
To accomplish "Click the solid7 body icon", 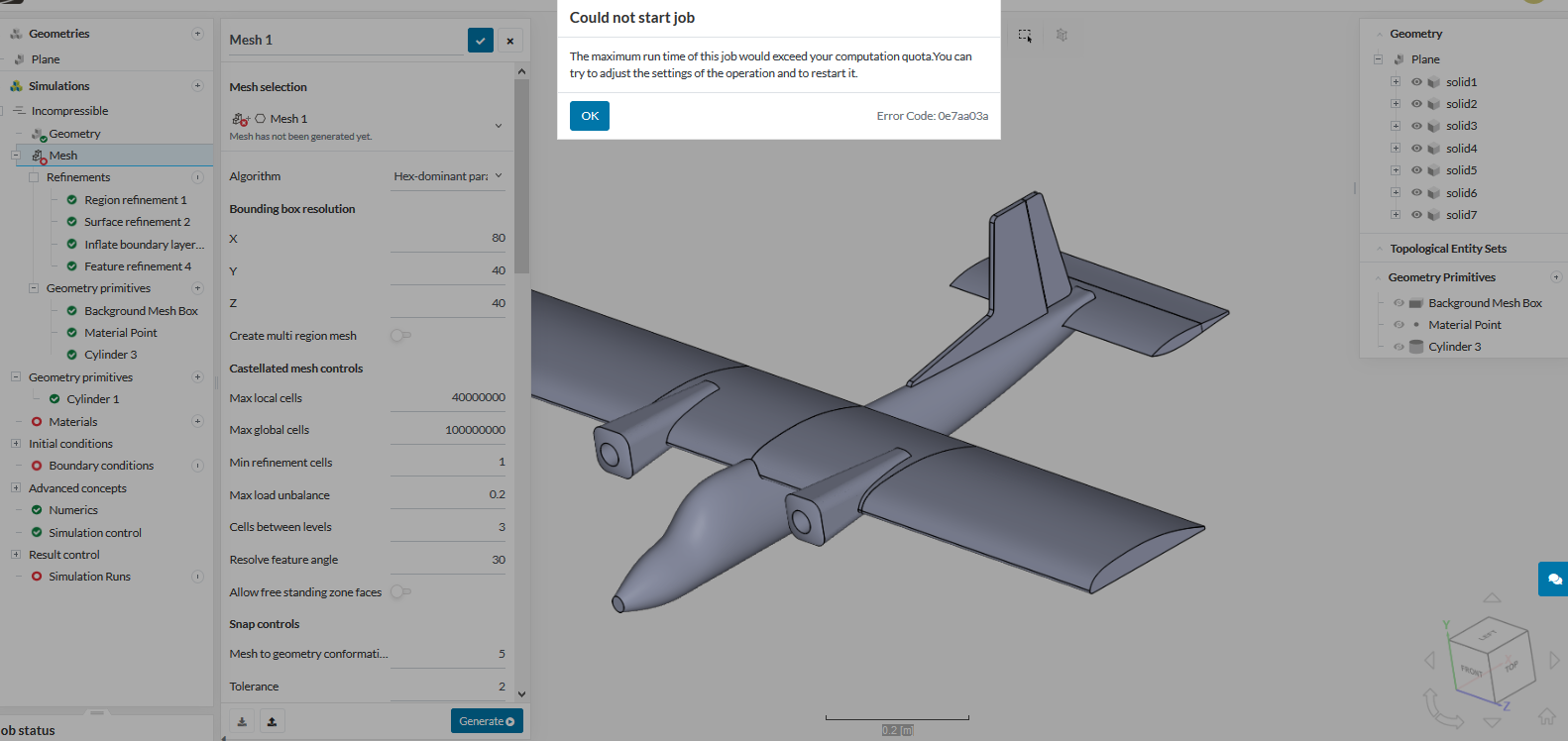I will tap(1433, 215).
